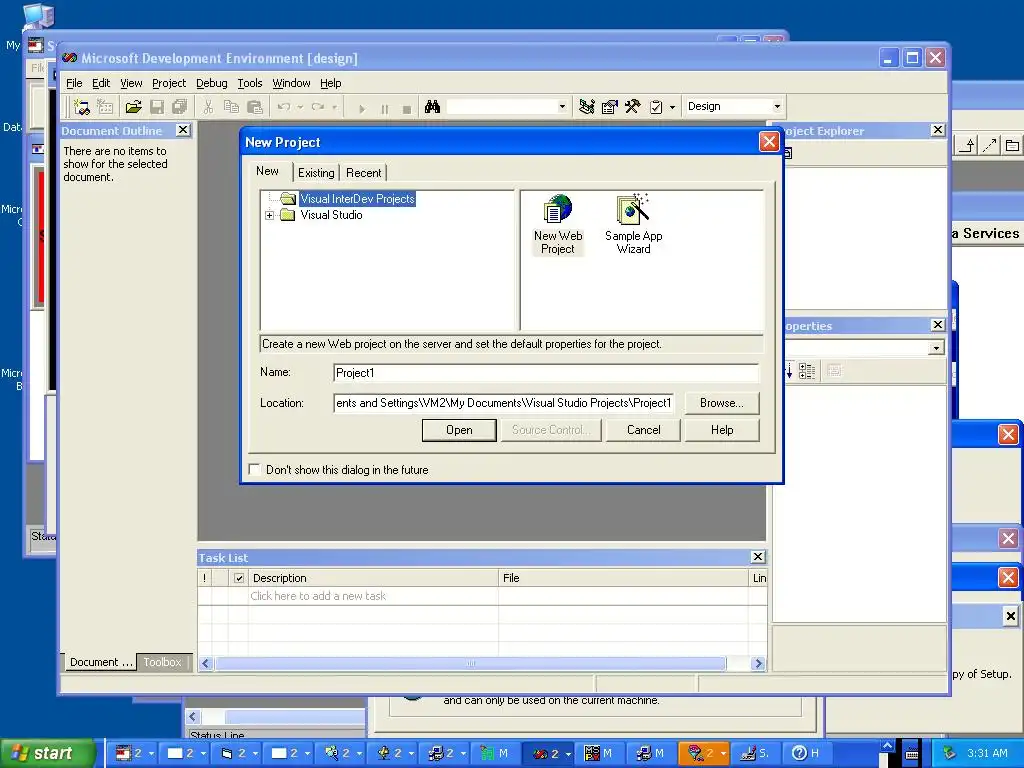1024x768 pixels.
Task: Open the View menu
Action: coord(131,83)
